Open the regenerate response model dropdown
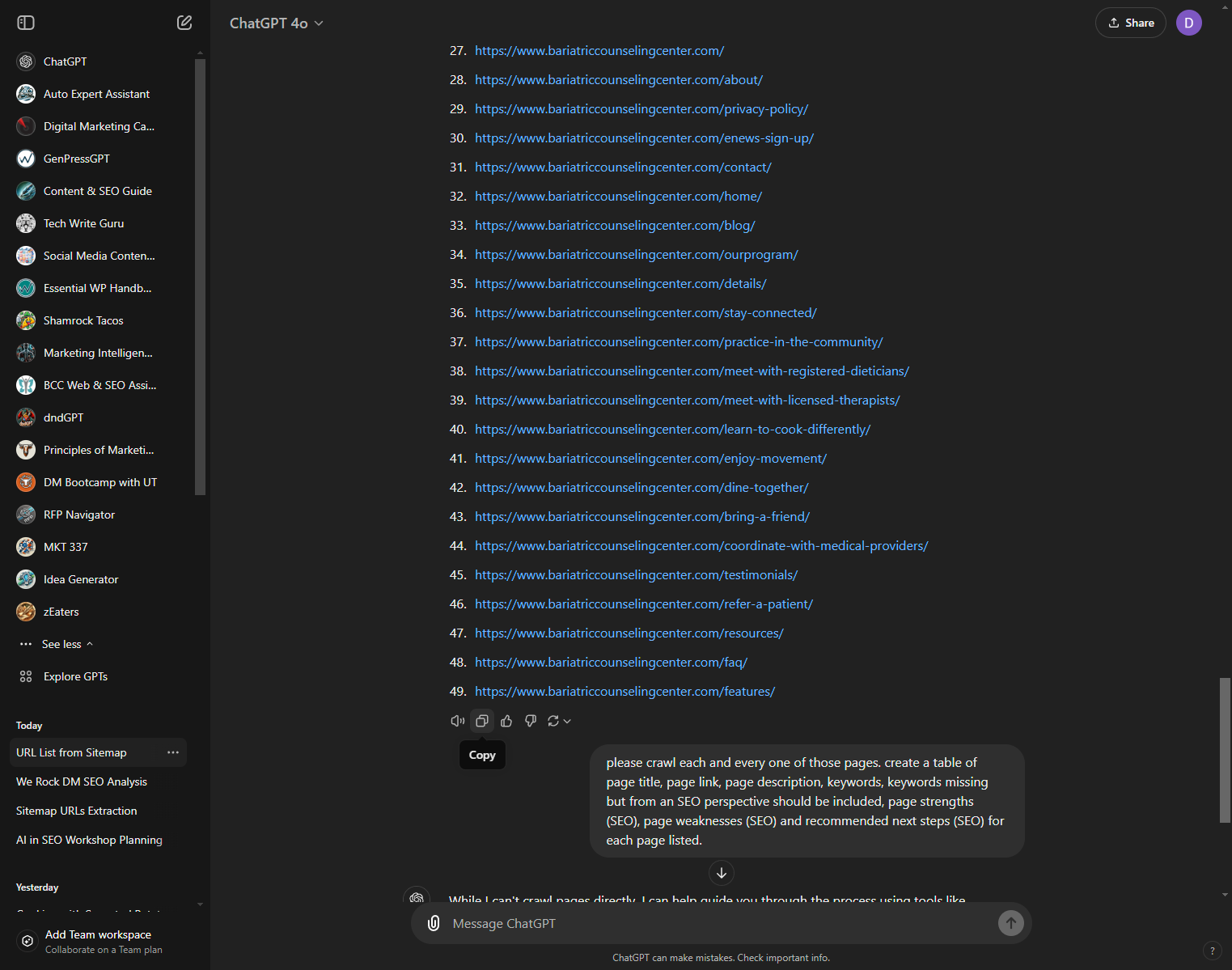This screenshot has height=970, width=1232. tap(559, 721)
